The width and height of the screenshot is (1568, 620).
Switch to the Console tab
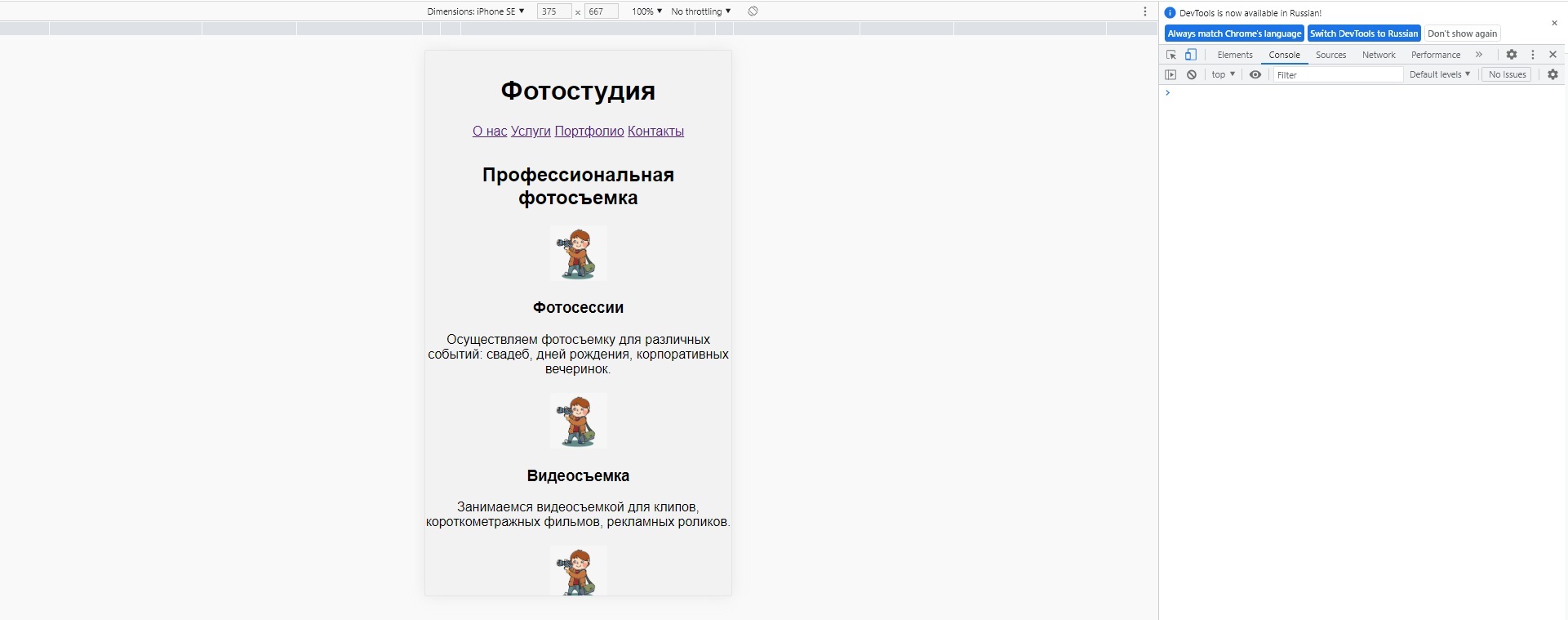coord(1284,55)
